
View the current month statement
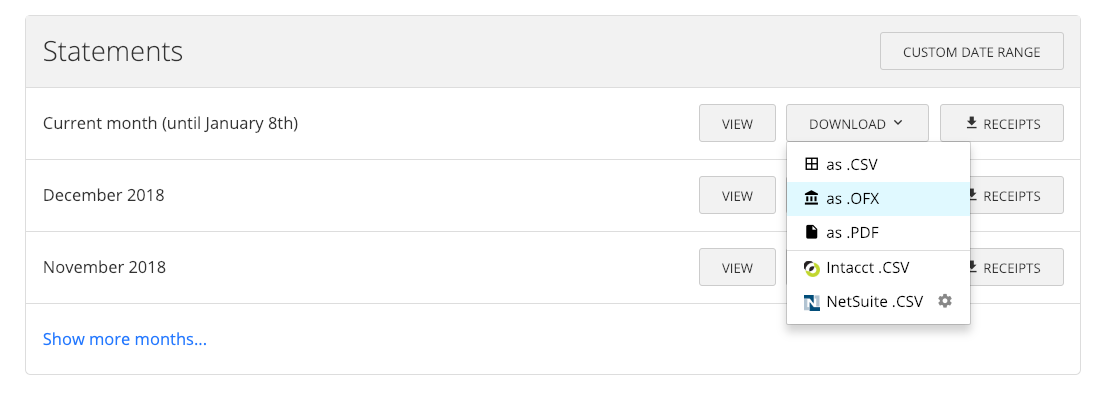(x=737, y=123)
